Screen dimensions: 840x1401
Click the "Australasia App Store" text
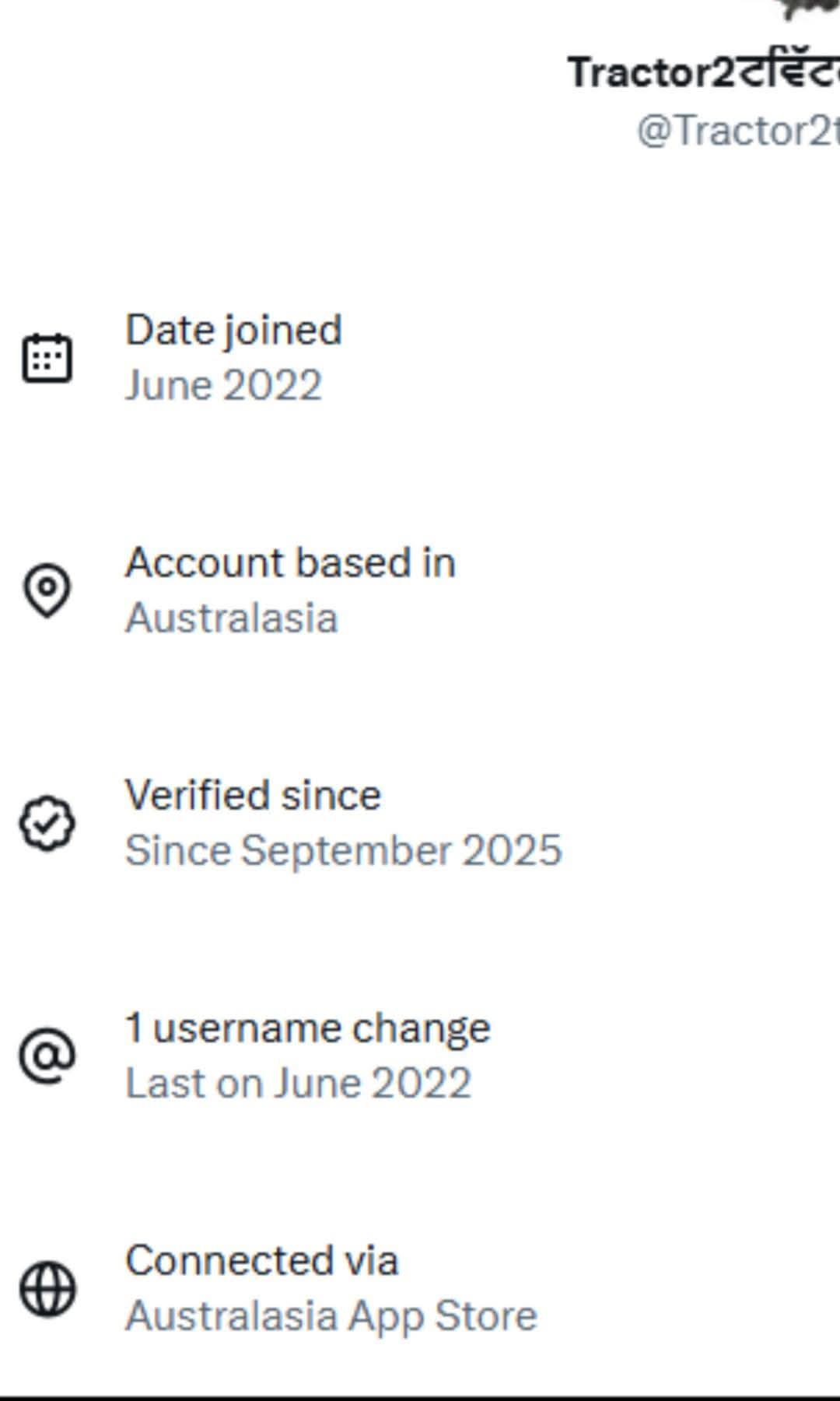click(x=331, y=1316)
